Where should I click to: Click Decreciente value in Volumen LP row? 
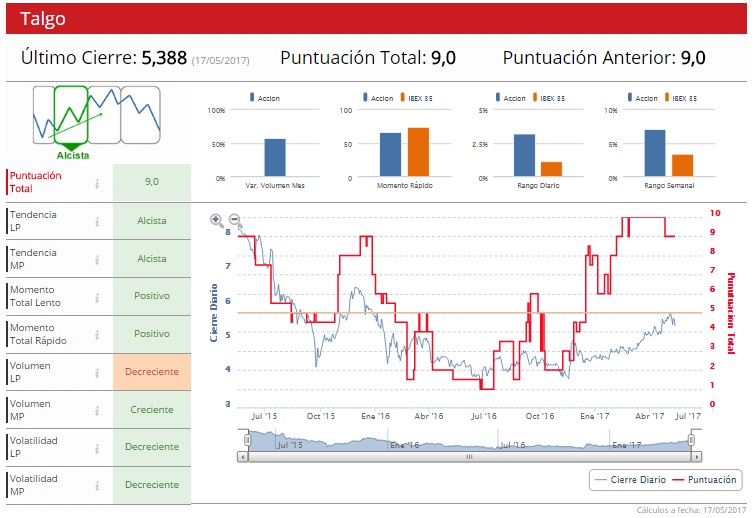pyautogui.click(x=152, y=372)
